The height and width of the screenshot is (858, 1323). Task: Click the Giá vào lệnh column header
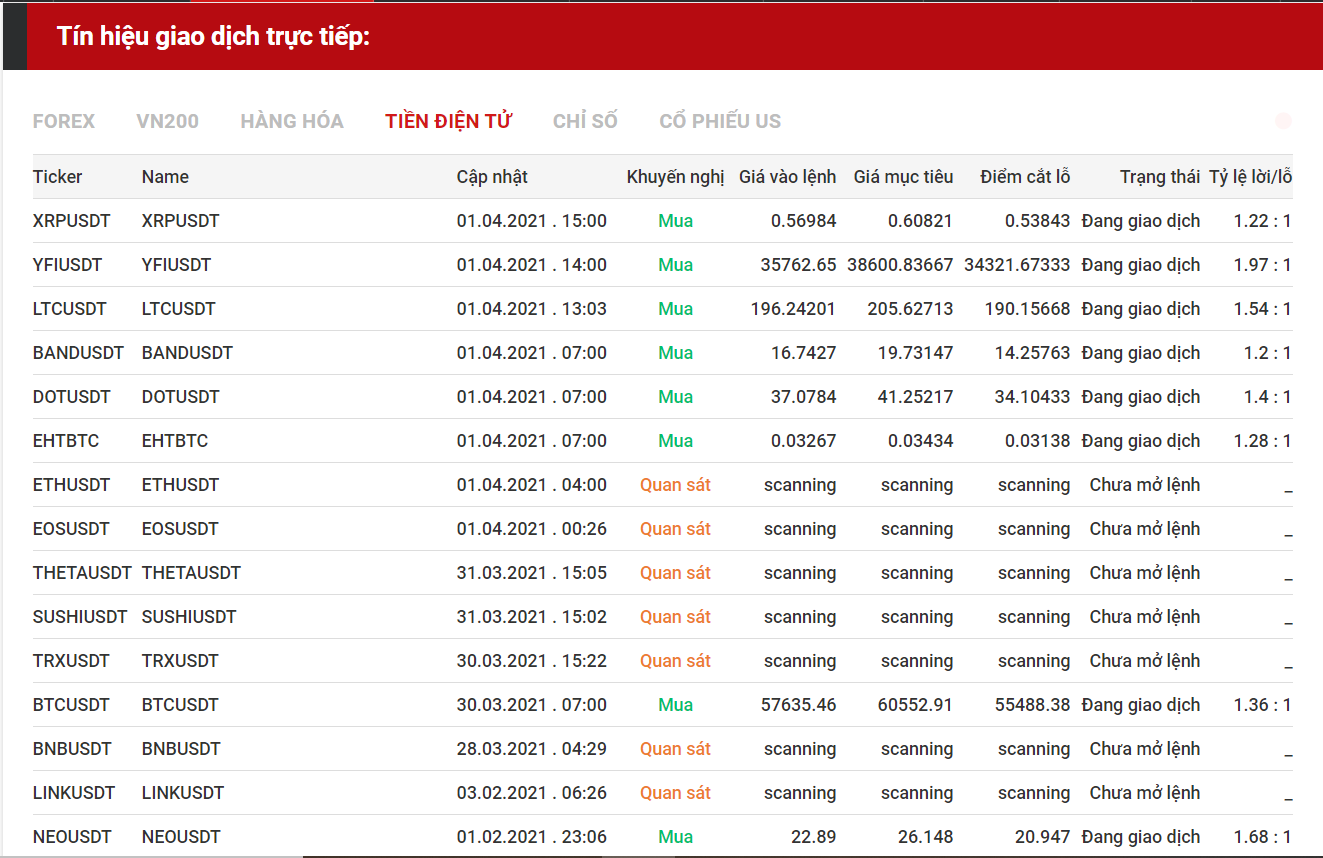click(x=787, y=177)
